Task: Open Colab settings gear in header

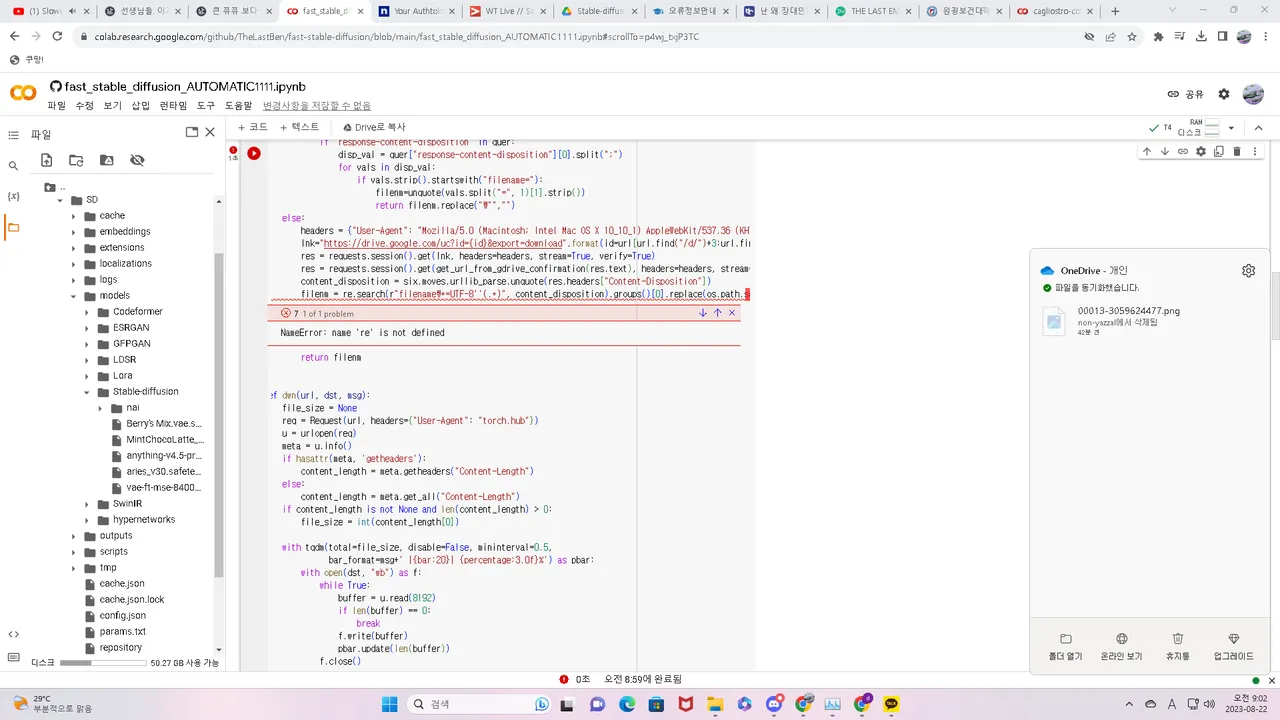Action: click(1224, 94)
